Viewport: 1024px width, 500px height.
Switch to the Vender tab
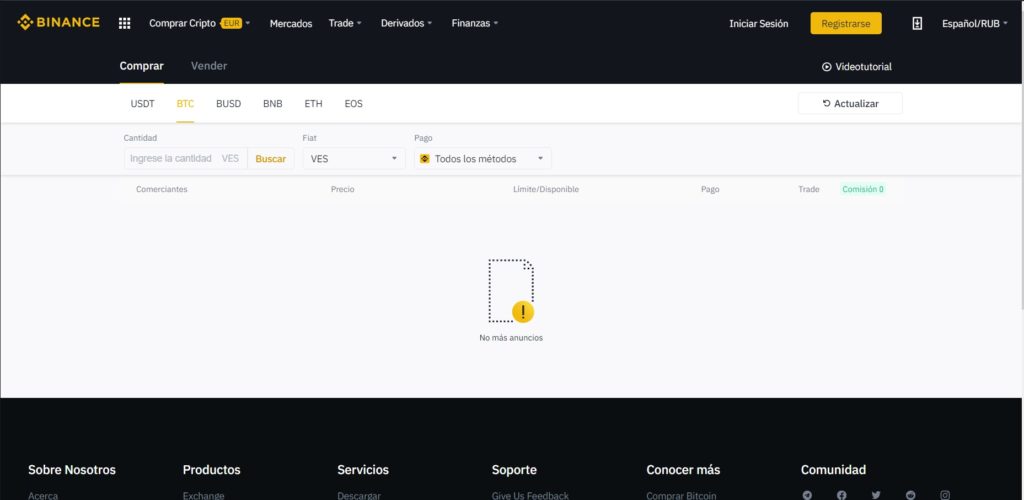pyautogui.click(x=209, y=66)
